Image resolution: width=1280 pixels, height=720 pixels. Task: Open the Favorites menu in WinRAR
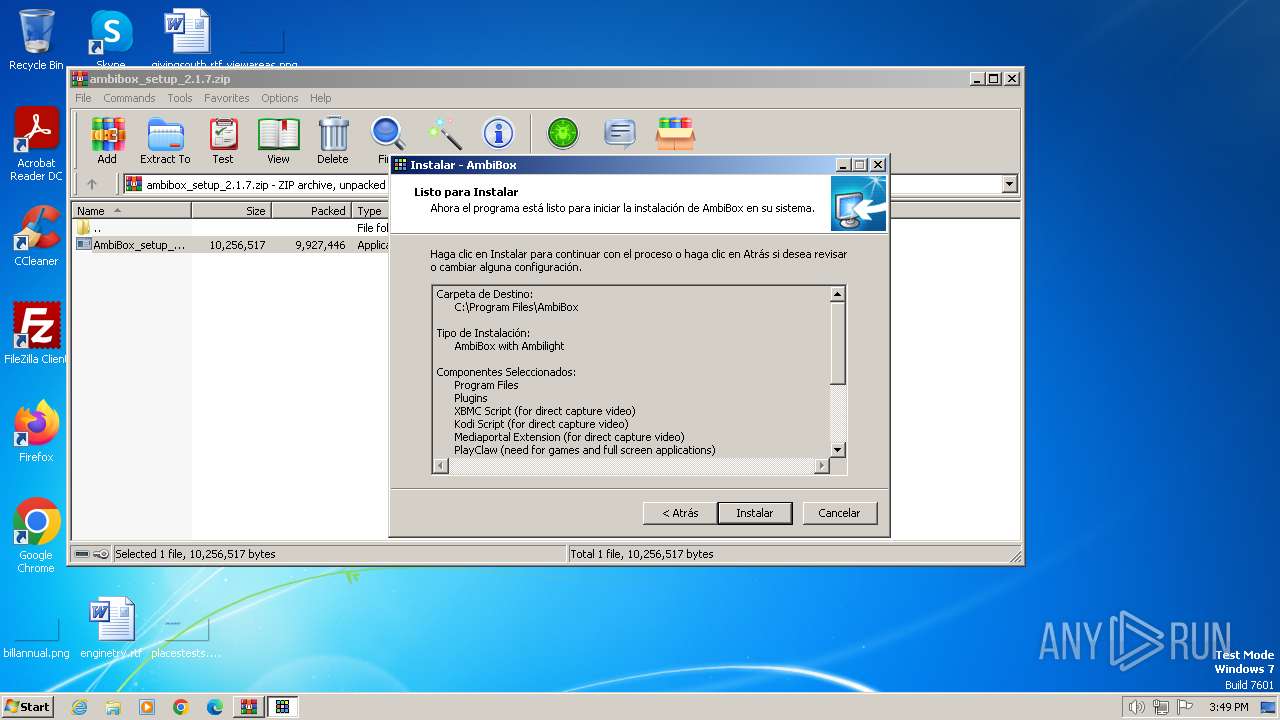coord(227,98)
